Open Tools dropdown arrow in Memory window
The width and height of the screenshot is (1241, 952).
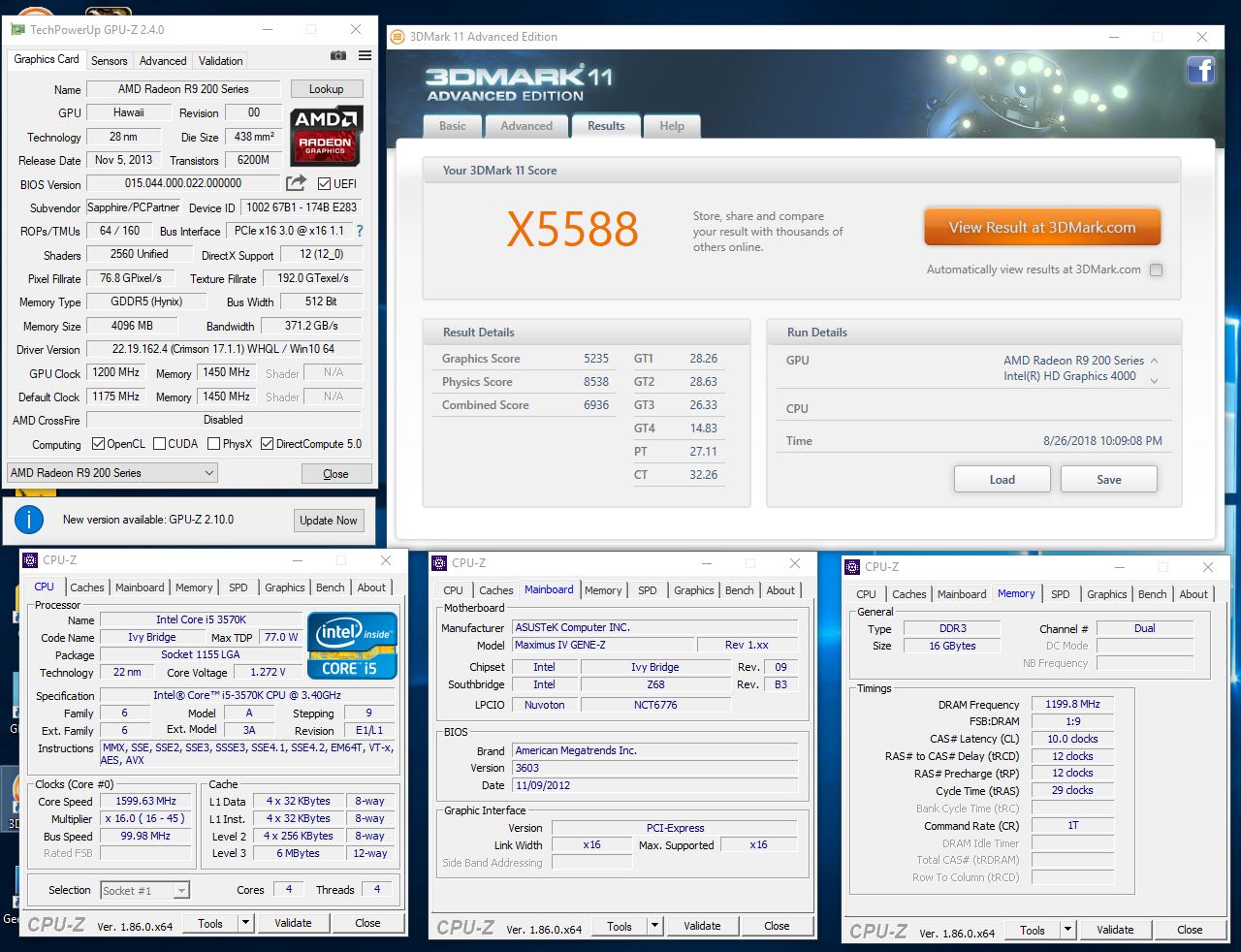coord(1067,930)
